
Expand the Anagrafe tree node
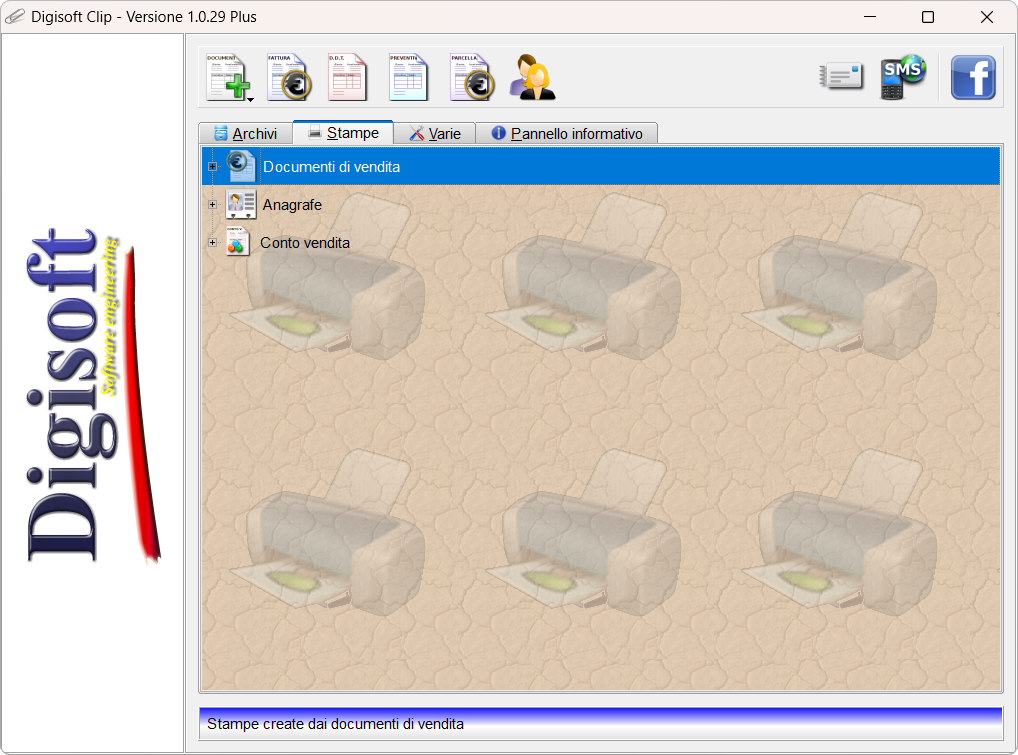coord(212,204)
